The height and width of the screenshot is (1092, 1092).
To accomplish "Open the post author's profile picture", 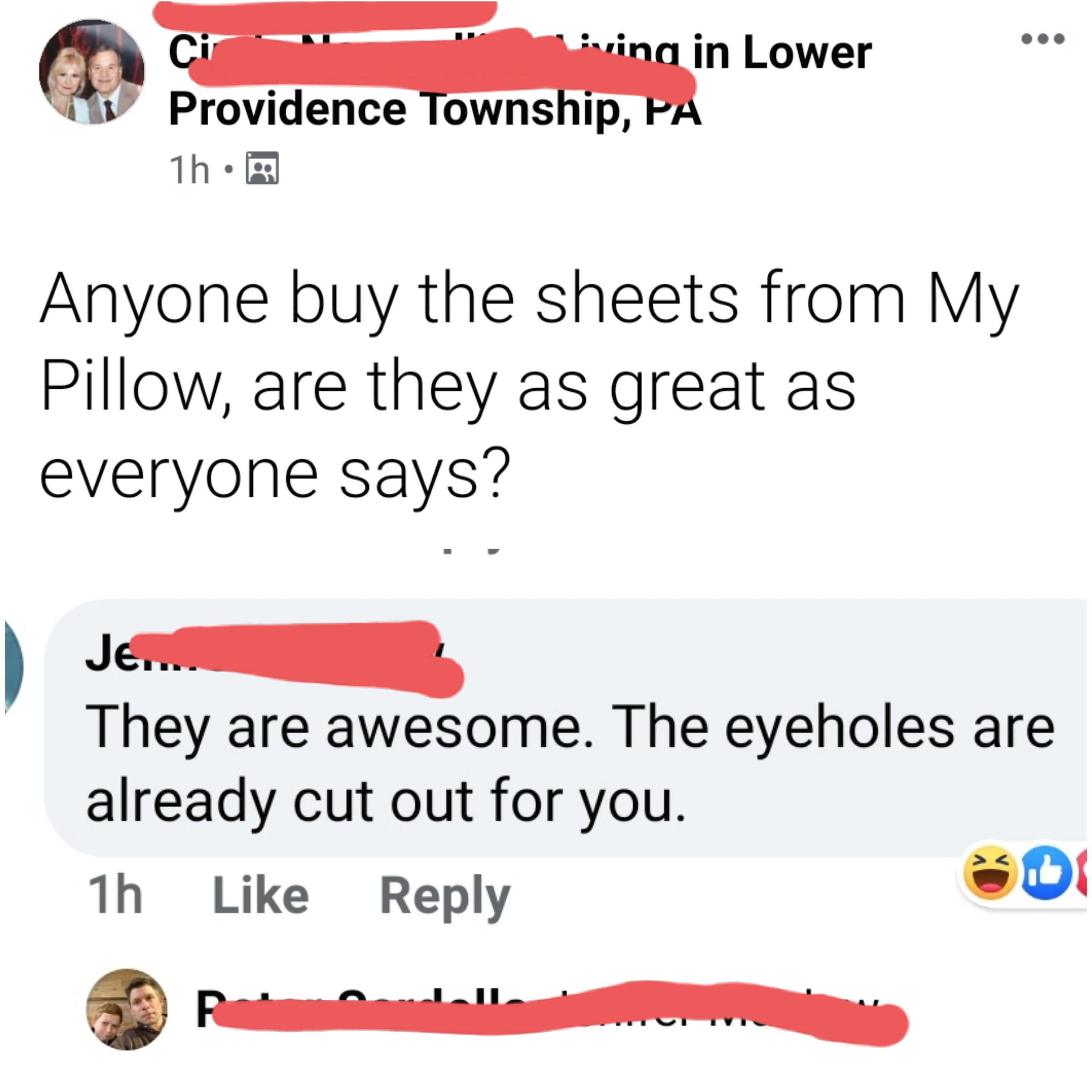I will pyautogui.click(x=91, y=72).
